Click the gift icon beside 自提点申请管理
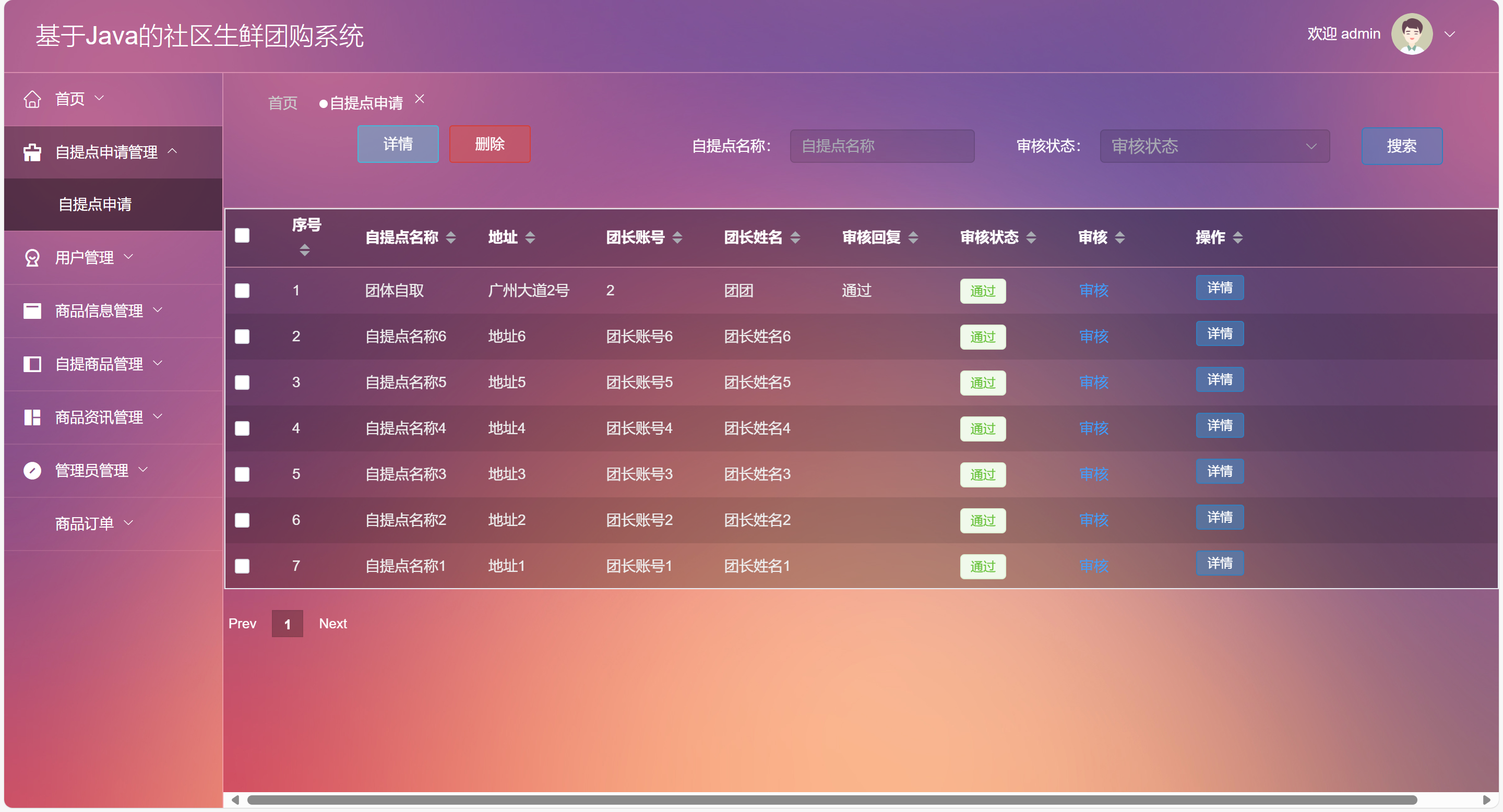 coord(32,152)
